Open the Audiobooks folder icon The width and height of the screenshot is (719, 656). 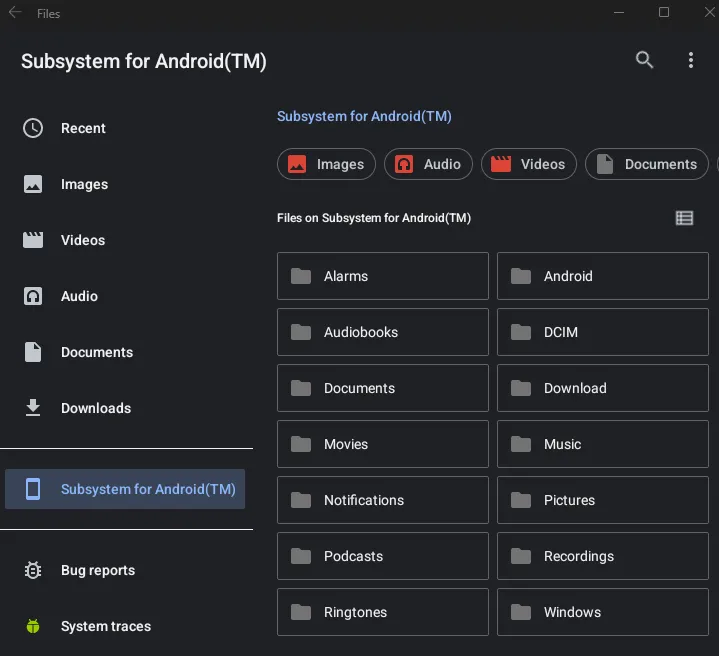pos(301,332)
